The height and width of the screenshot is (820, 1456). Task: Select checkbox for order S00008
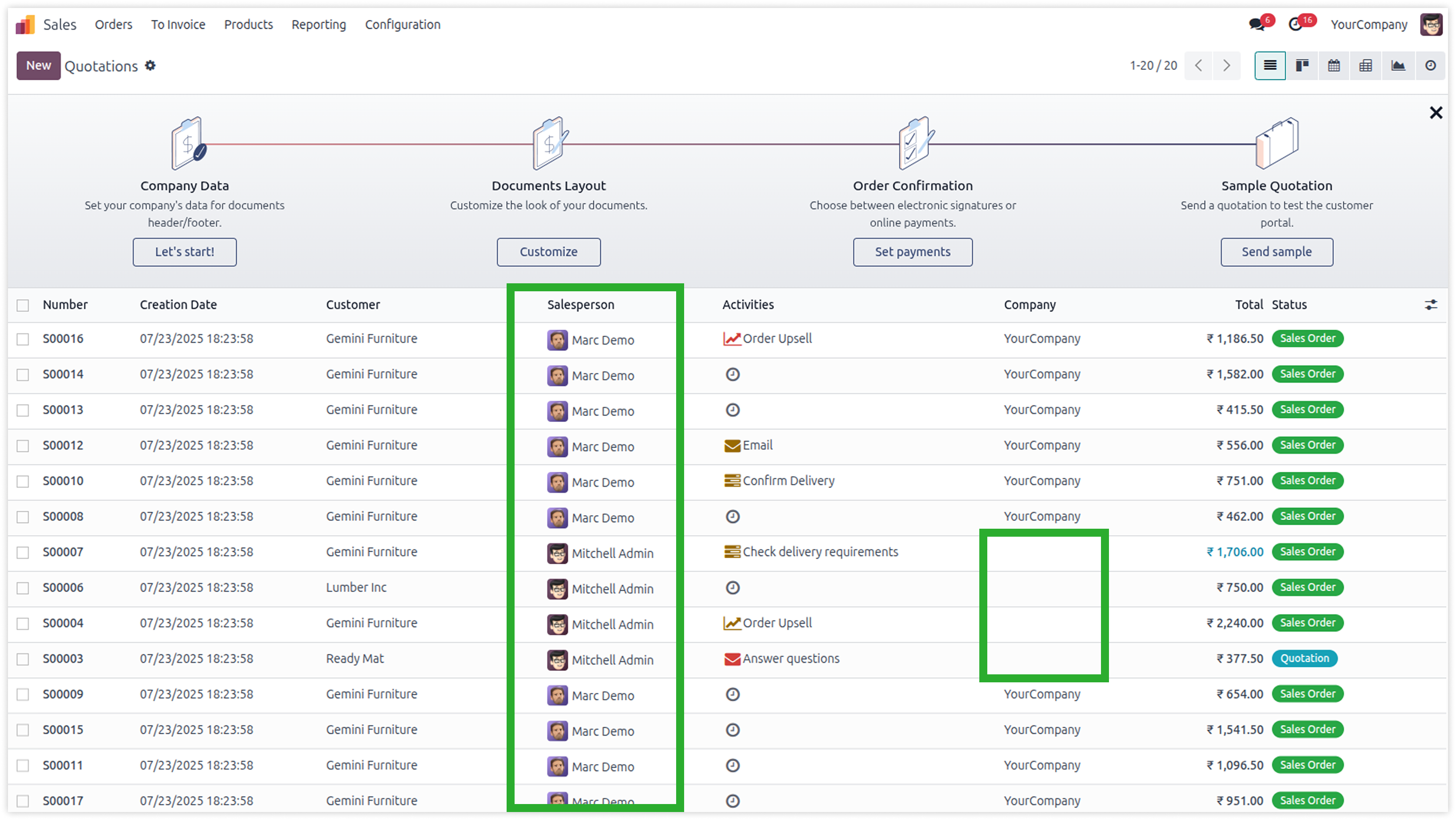point(22,517)
